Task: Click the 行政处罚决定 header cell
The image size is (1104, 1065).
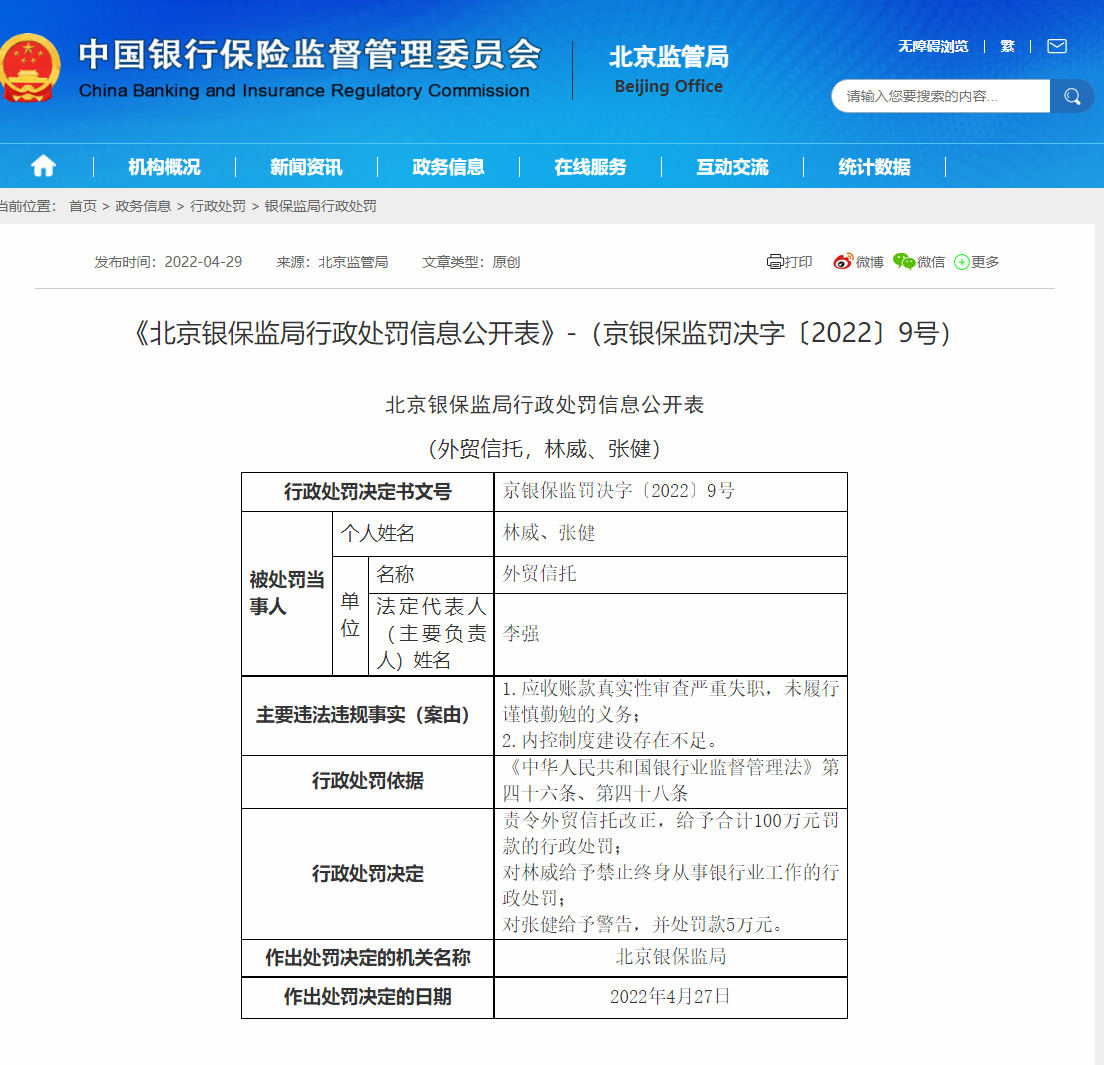Action: (x=368, y=874)
